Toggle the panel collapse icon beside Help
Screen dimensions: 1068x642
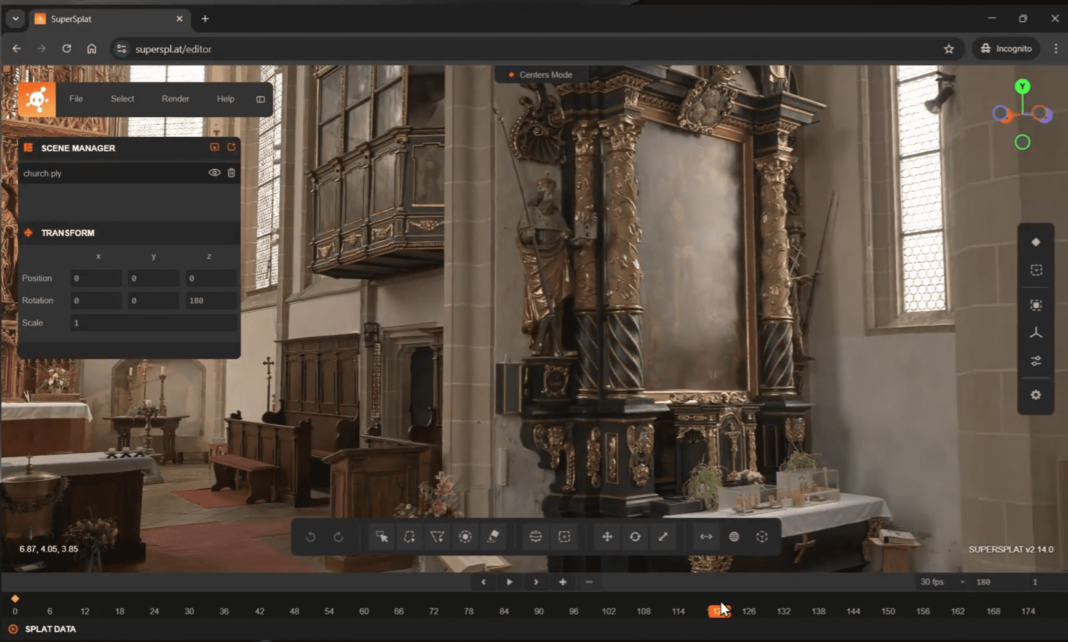point(261,99)
